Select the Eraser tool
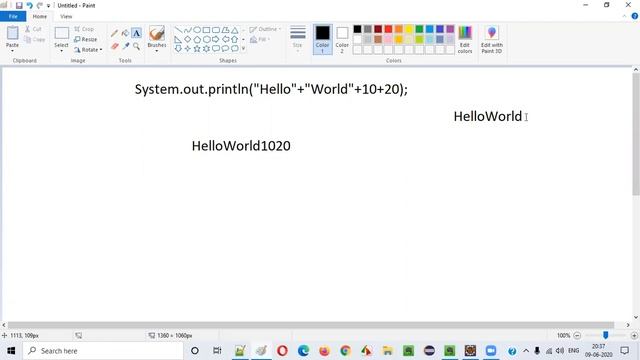Viewport: 640px width, 360px height. point(114,46)
